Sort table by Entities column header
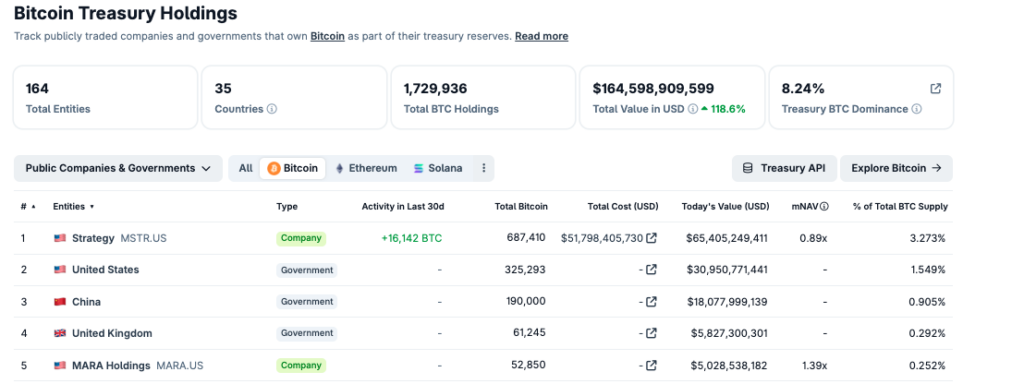Viewport: 1024px width, 384px height. point(73,206)
